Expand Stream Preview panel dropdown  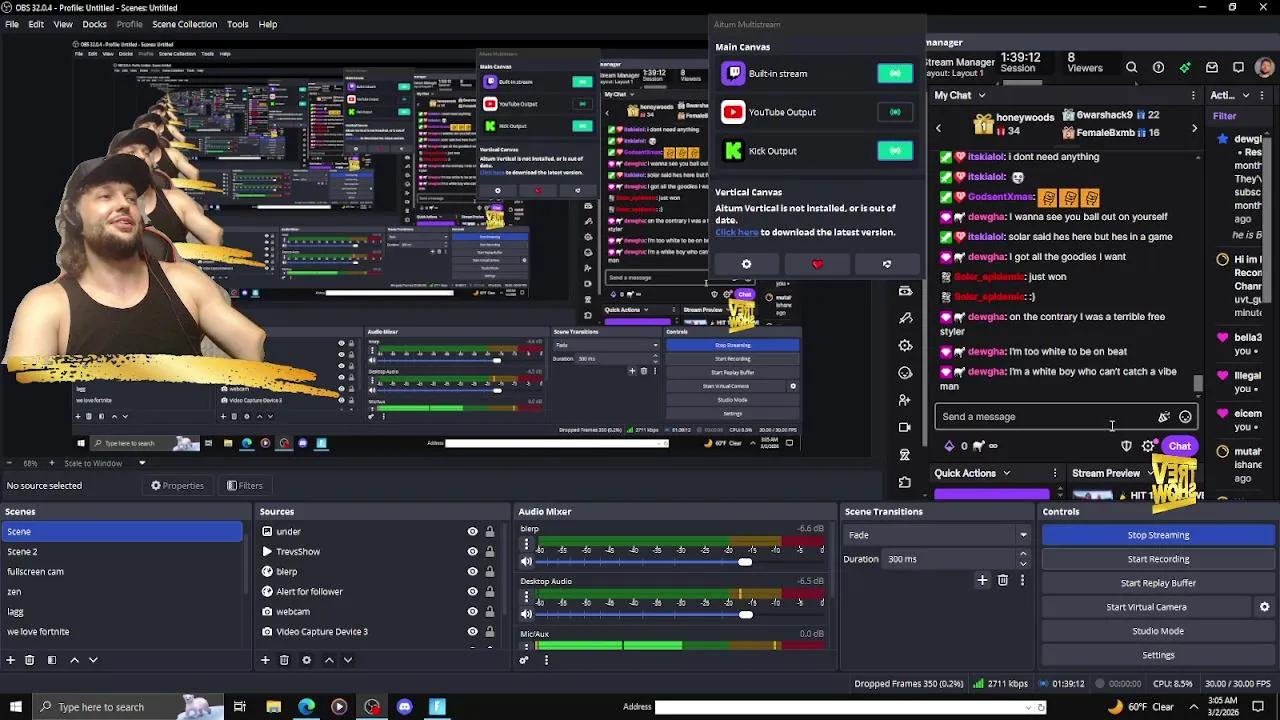pos(1149,474)
